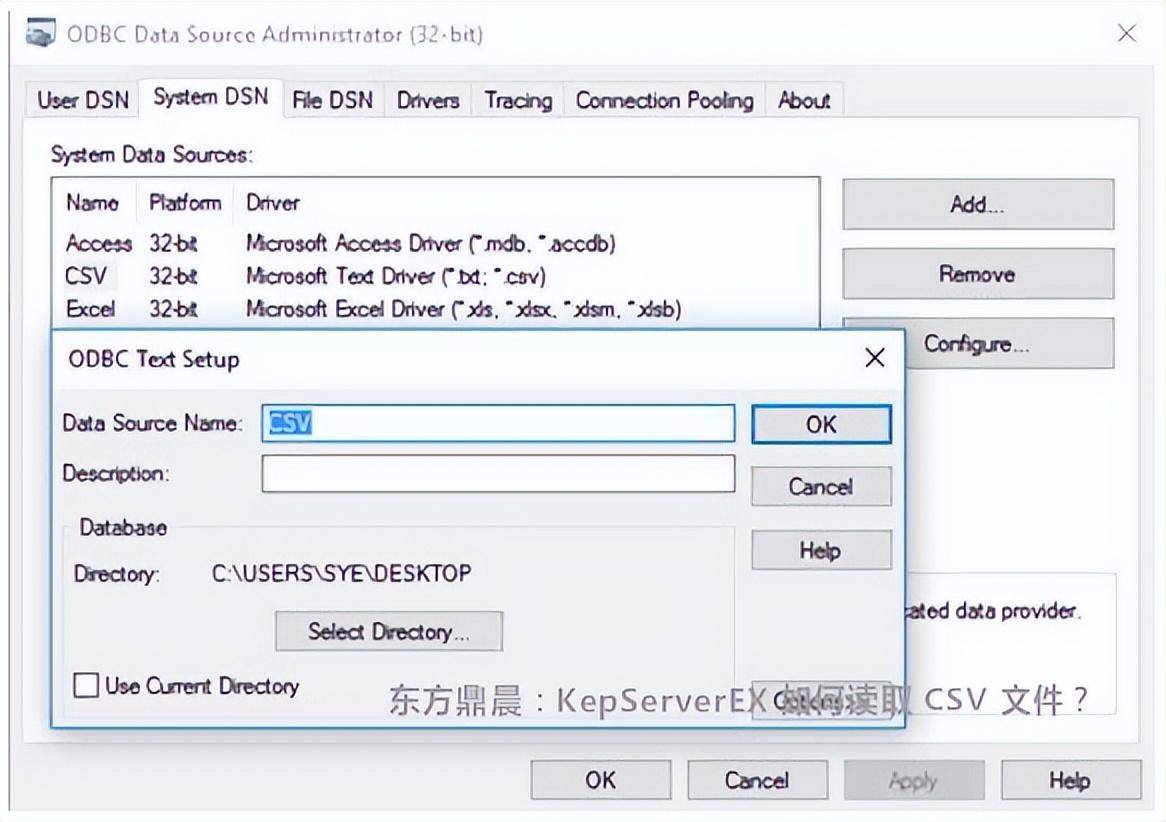Click Cancel in the Administrator window
Viewport: 1166px width, 822px height.
click(757, 780)
